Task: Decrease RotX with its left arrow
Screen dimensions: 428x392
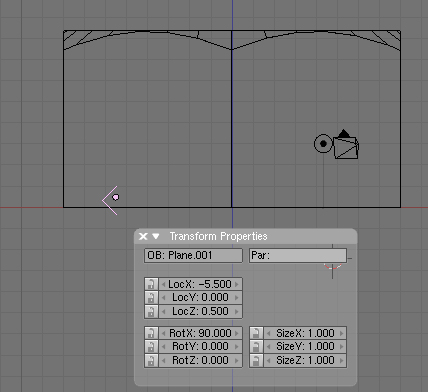Action: point(163,333)
